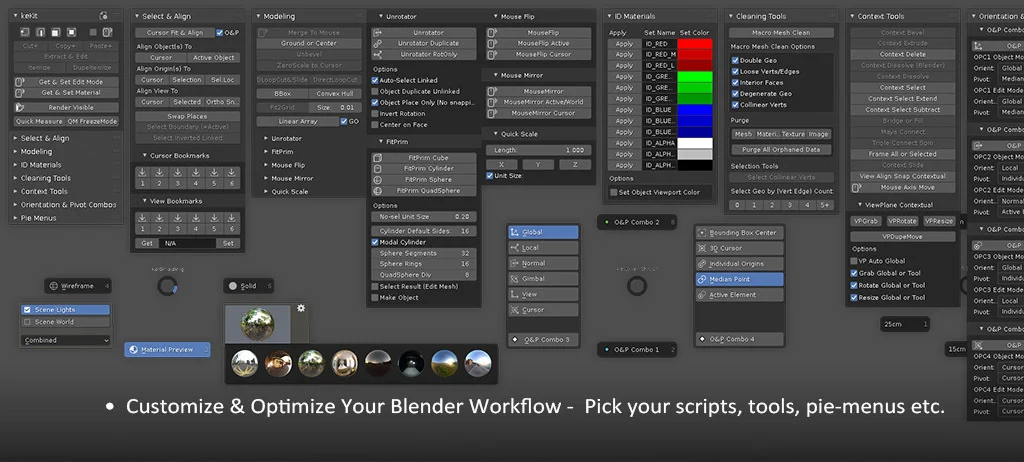Click the Convex Hull button

[334, 93]
